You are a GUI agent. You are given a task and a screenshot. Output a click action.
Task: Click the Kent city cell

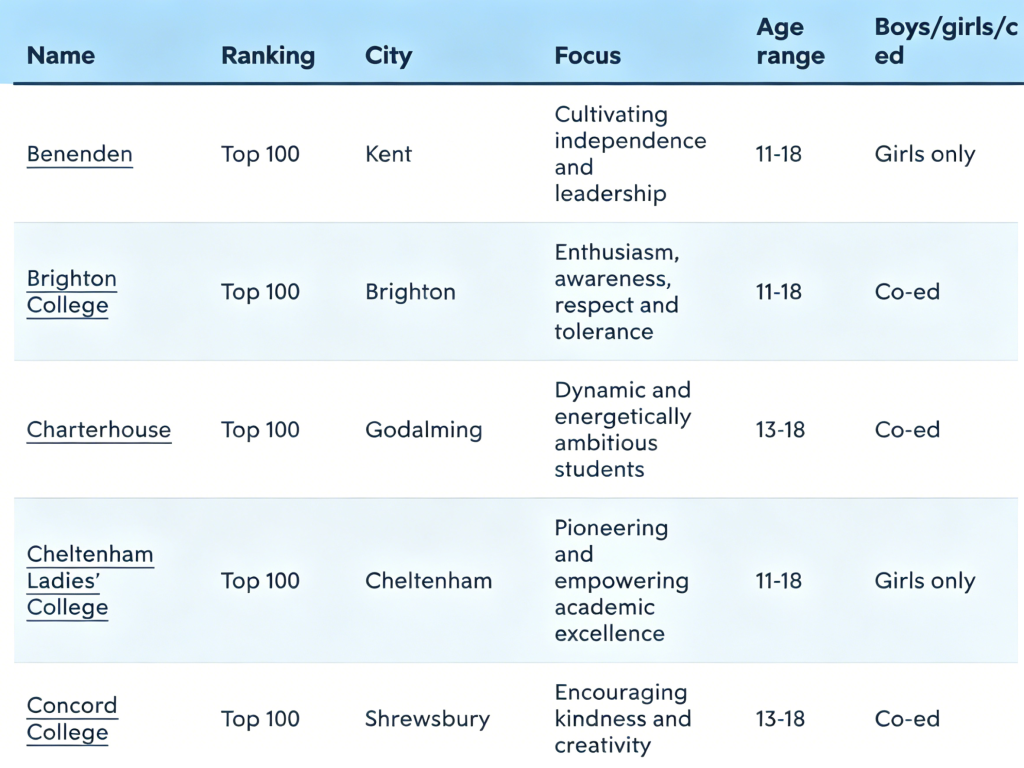(388, 154)
